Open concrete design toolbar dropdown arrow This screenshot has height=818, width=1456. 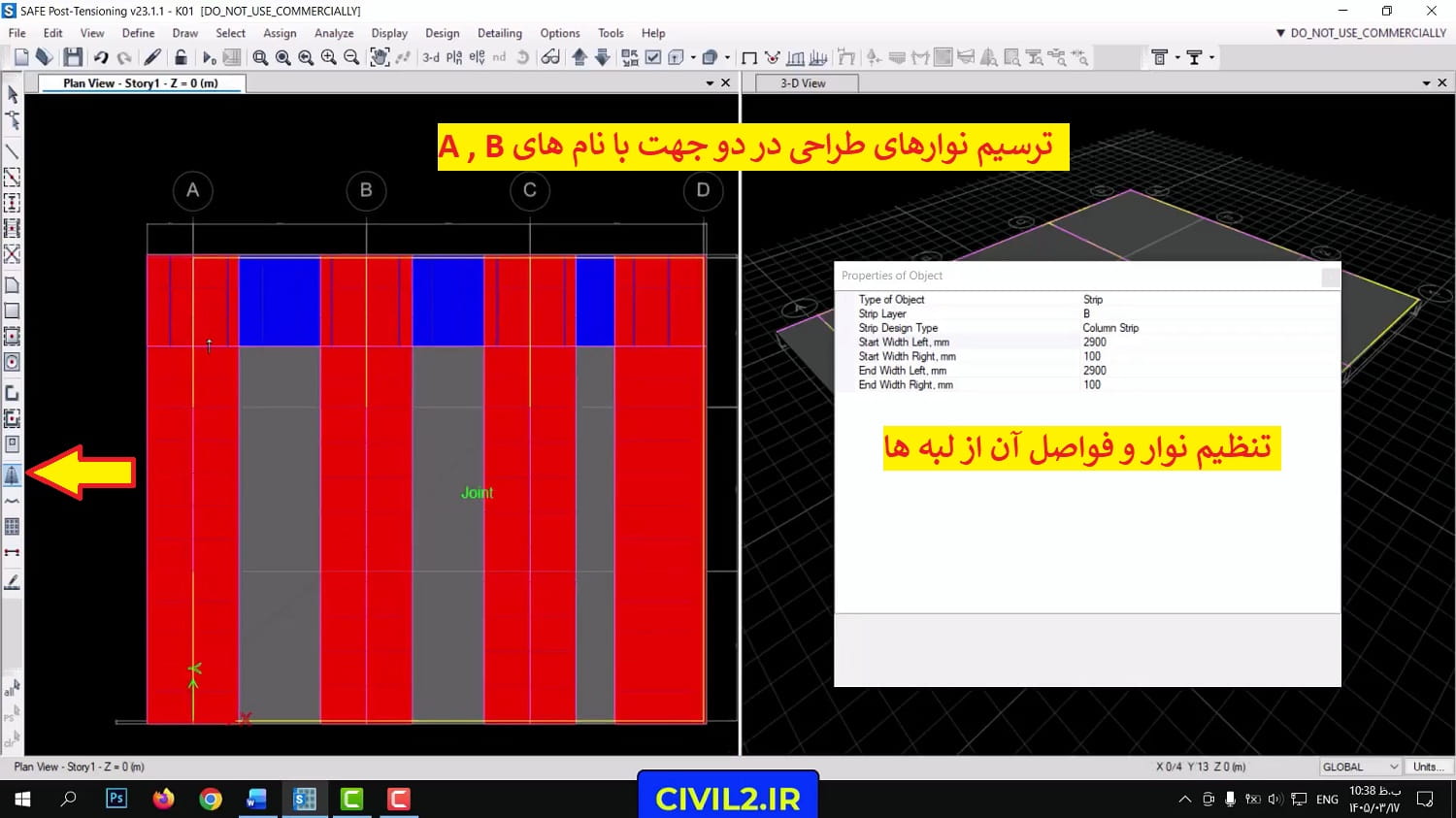1177,57
